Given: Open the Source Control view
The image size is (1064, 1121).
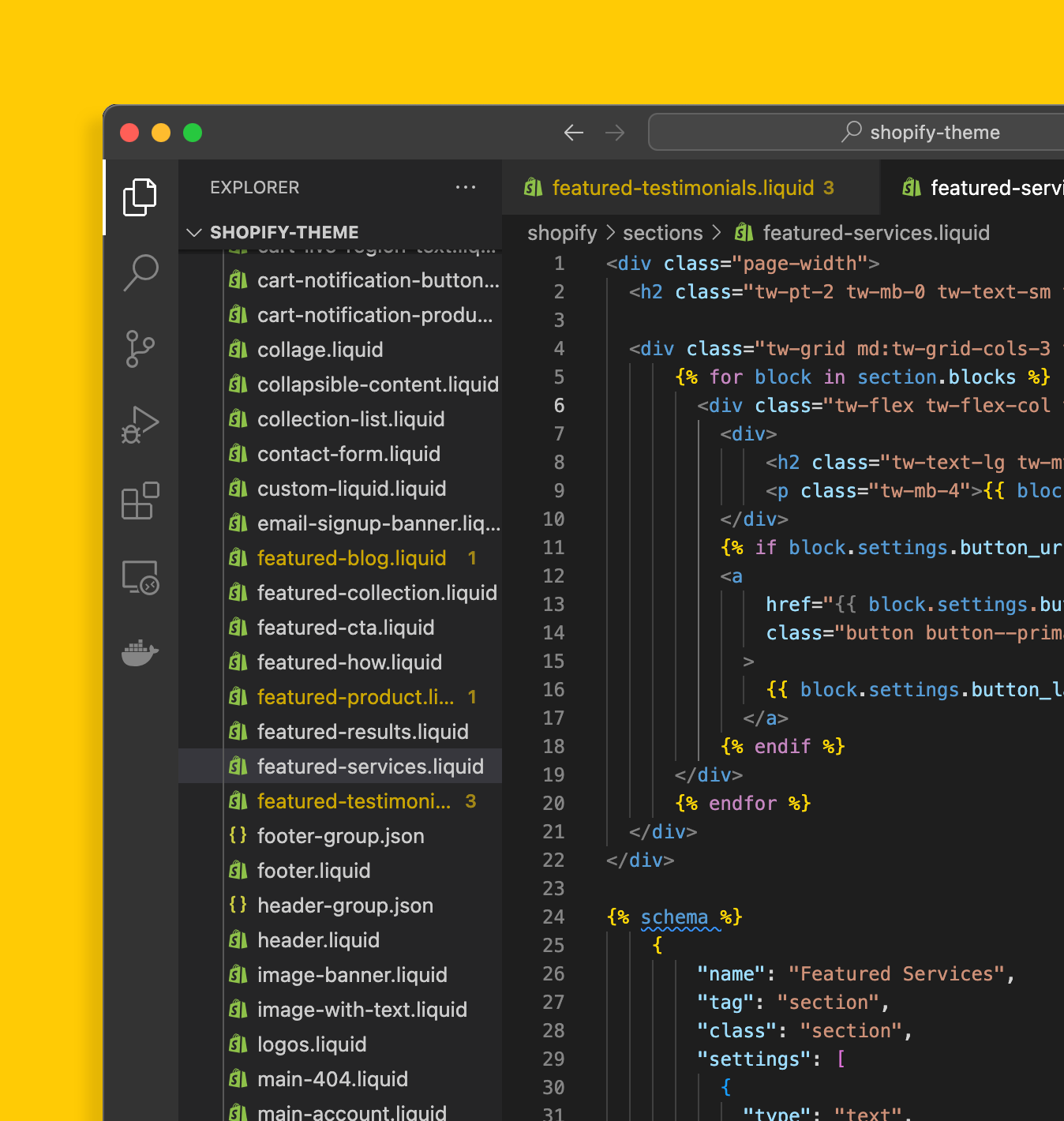Looking at the screenshot, I should [140, 349].
